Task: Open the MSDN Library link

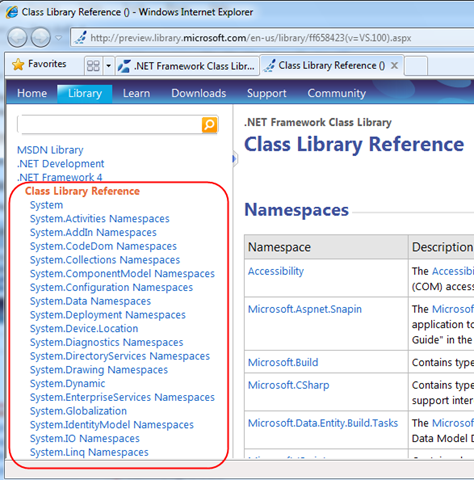Action: [x=50, y=150]
